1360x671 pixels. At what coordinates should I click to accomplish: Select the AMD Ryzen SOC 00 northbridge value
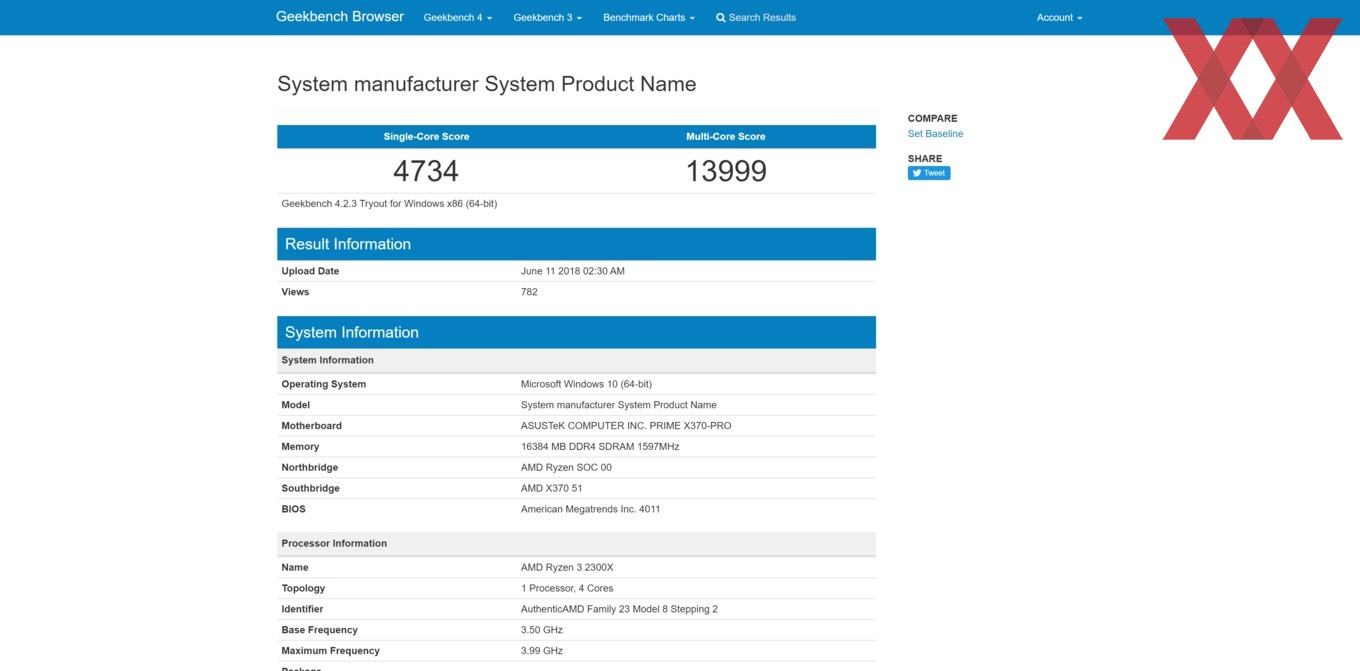[x=566, y=468]
